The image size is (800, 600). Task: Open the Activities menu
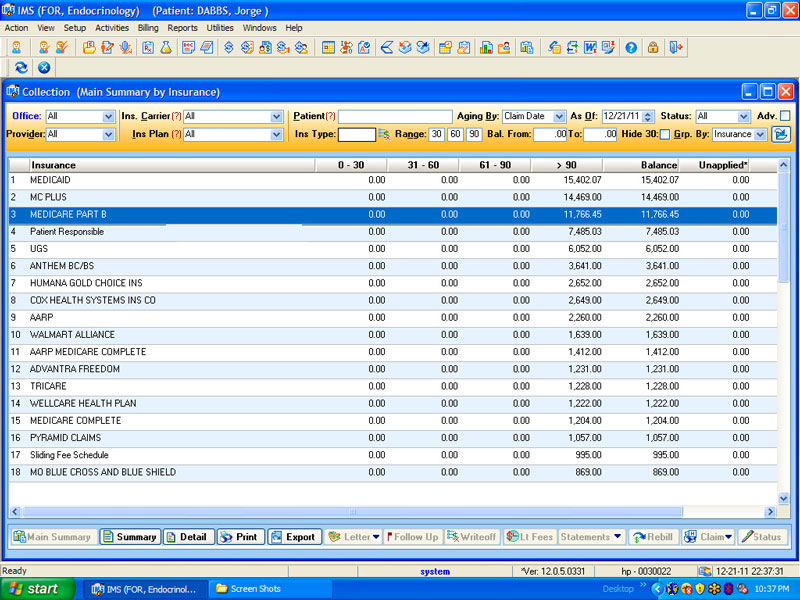(112, 28)
